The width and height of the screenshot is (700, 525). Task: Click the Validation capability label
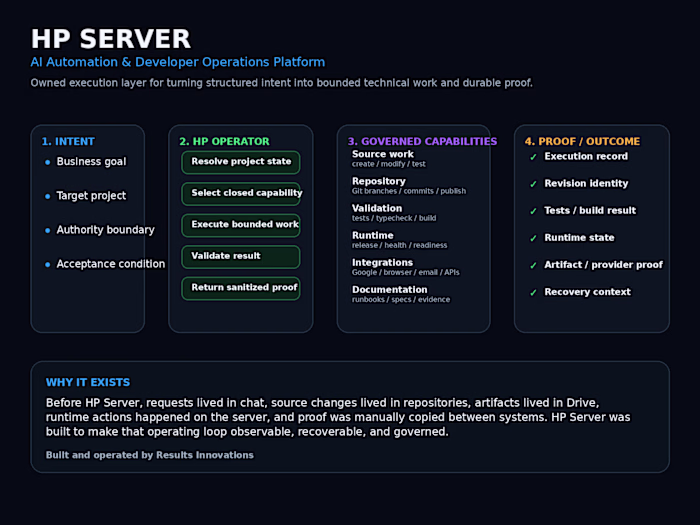pyautogui.click(x=377, y=208)
